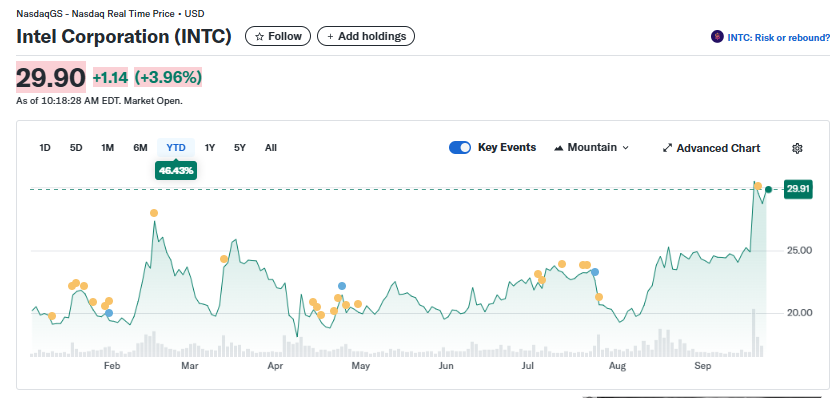Click the orange key event dot at September peak
The image size is (840, 398).
pyautogui.click(x=758, y=186)
